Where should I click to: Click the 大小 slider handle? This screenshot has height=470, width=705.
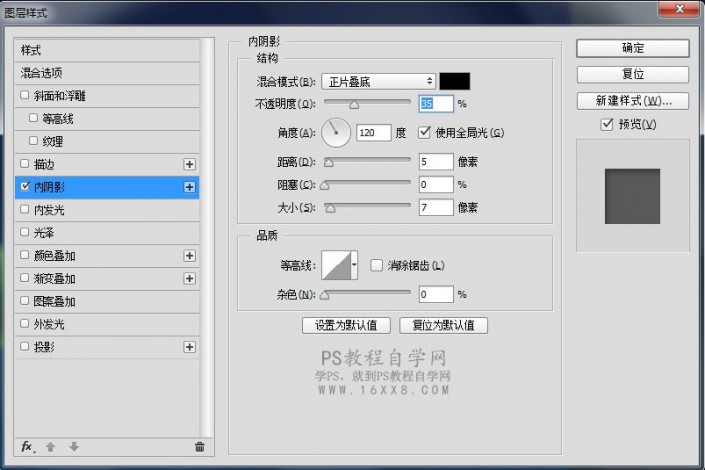(330, 208)
